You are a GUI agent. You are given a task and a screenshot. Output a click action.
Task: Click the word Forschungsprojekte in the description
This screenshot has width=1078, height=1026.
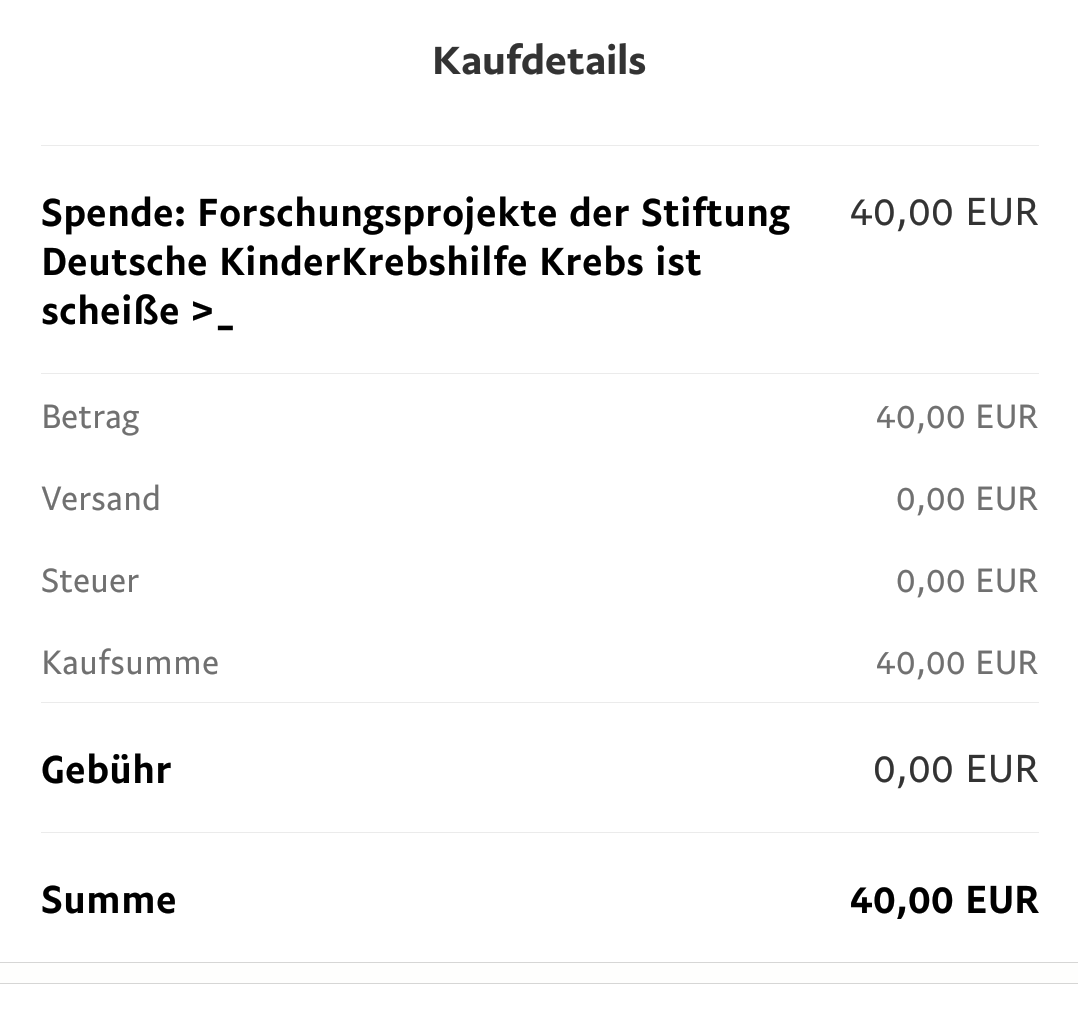pos(377,214)
